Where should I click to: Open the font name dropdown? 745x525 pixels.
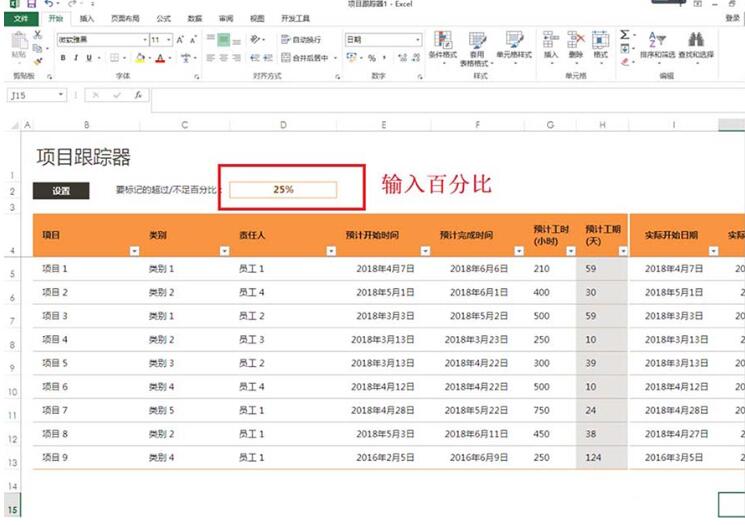click(x=145, y=40)
